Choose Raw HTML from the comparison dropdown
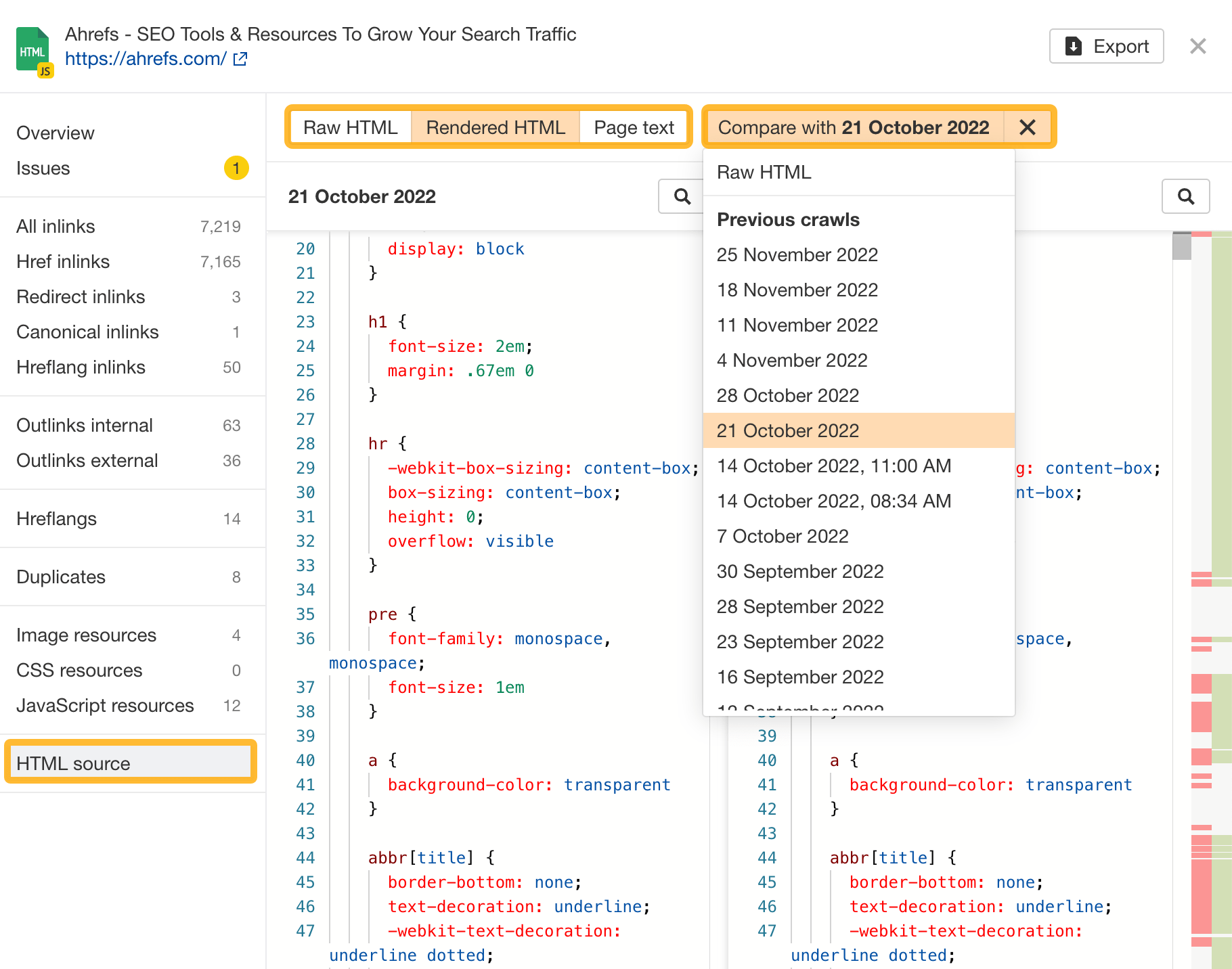 click(x=764, y=173)
